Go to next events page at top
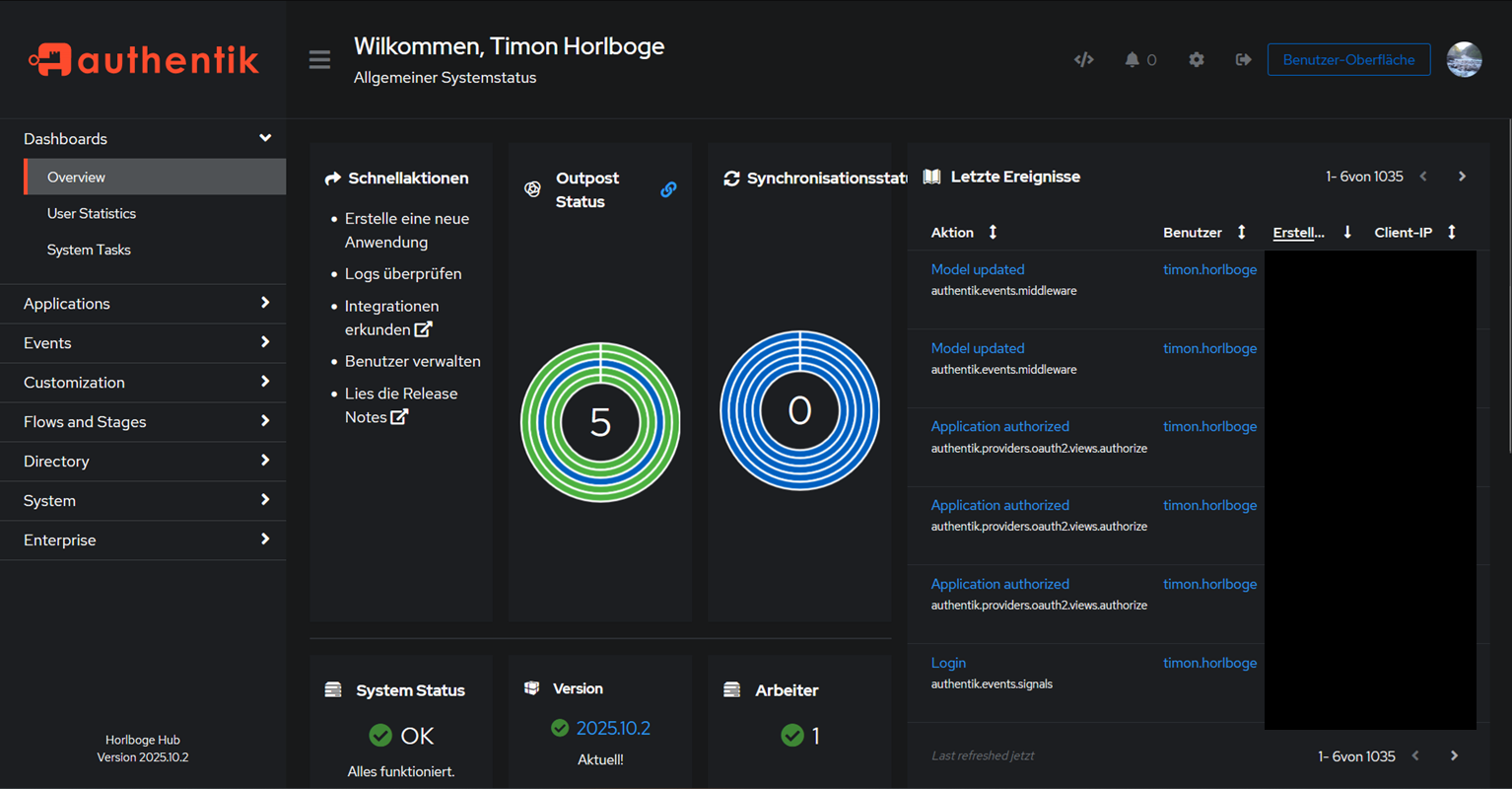This screenshot has height=789, width=1512. click(1462, 177)
